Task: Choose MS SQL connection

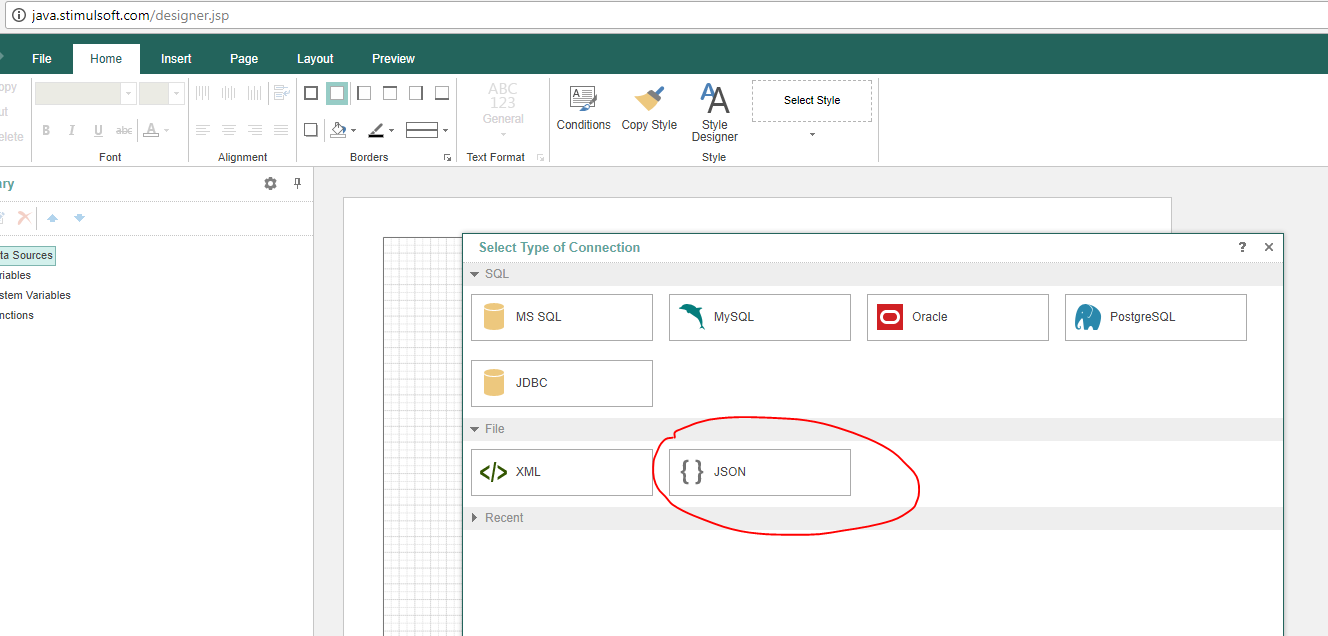Action: [x=562, y=317]
